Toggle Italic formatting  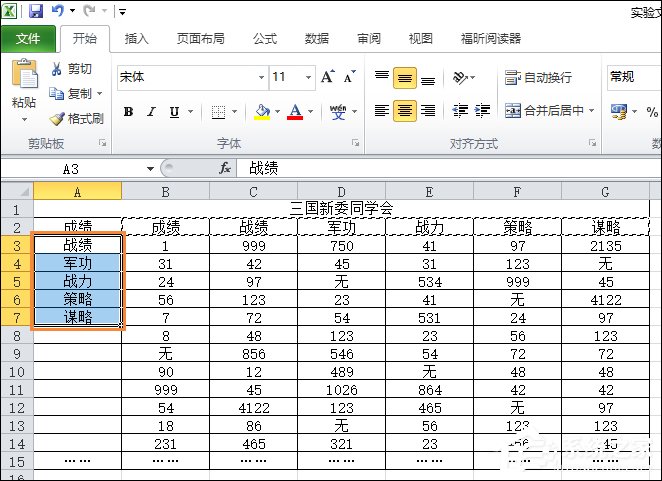[151, 112]
